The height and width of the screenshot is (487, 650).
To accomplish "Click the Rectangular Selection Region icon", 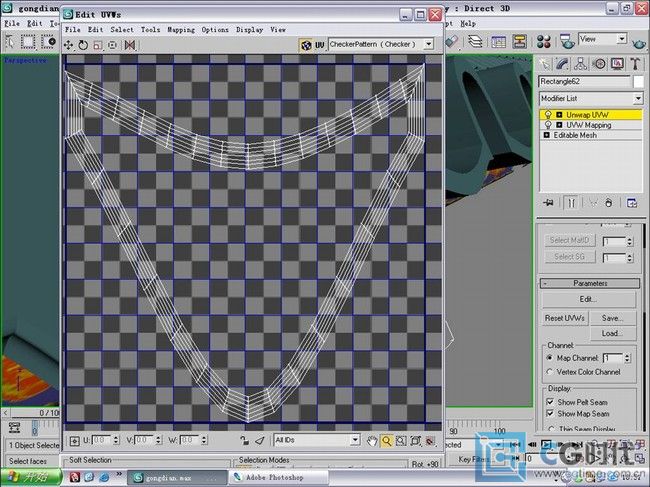I will coord(28,42).
